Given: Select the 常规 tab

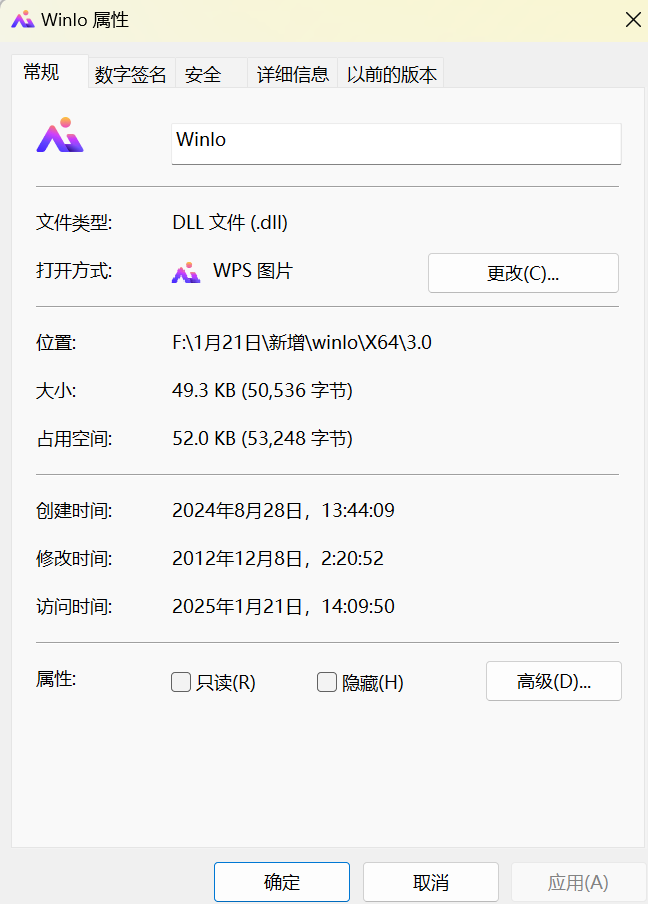Looking at the screenshot, I should coord(50,72).
